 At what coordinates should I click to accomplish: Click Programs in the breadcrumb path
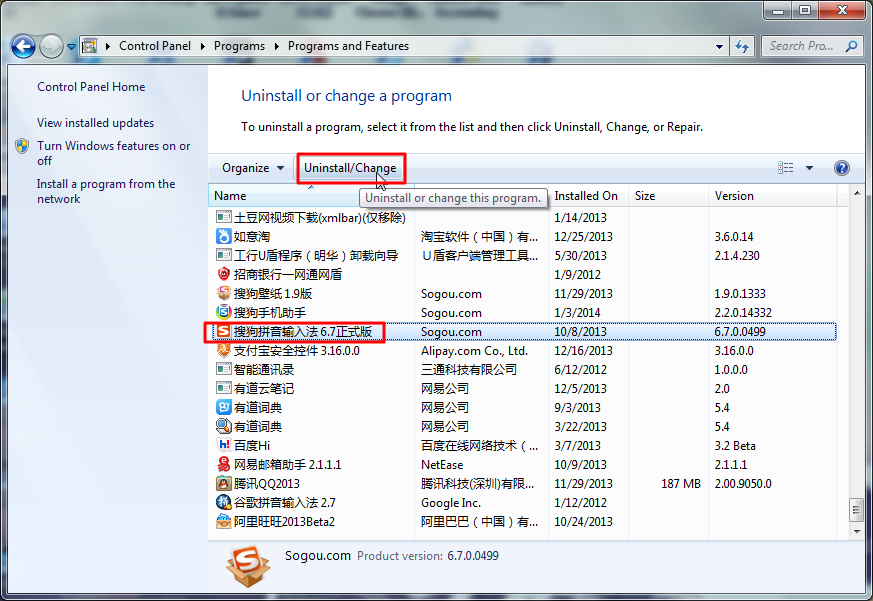pyautogui.click(x=239, y=46)
